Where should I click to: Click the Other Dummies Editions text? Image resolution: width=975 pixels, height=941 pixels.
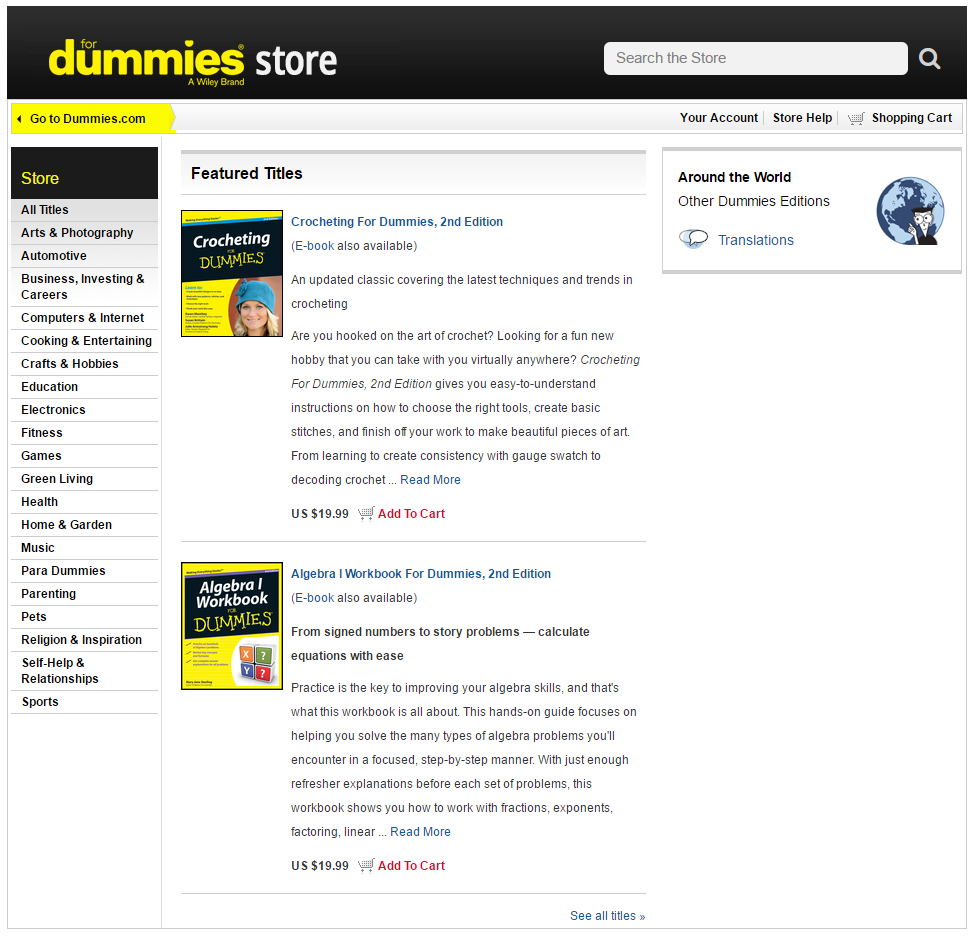click(x=754, y=202)
